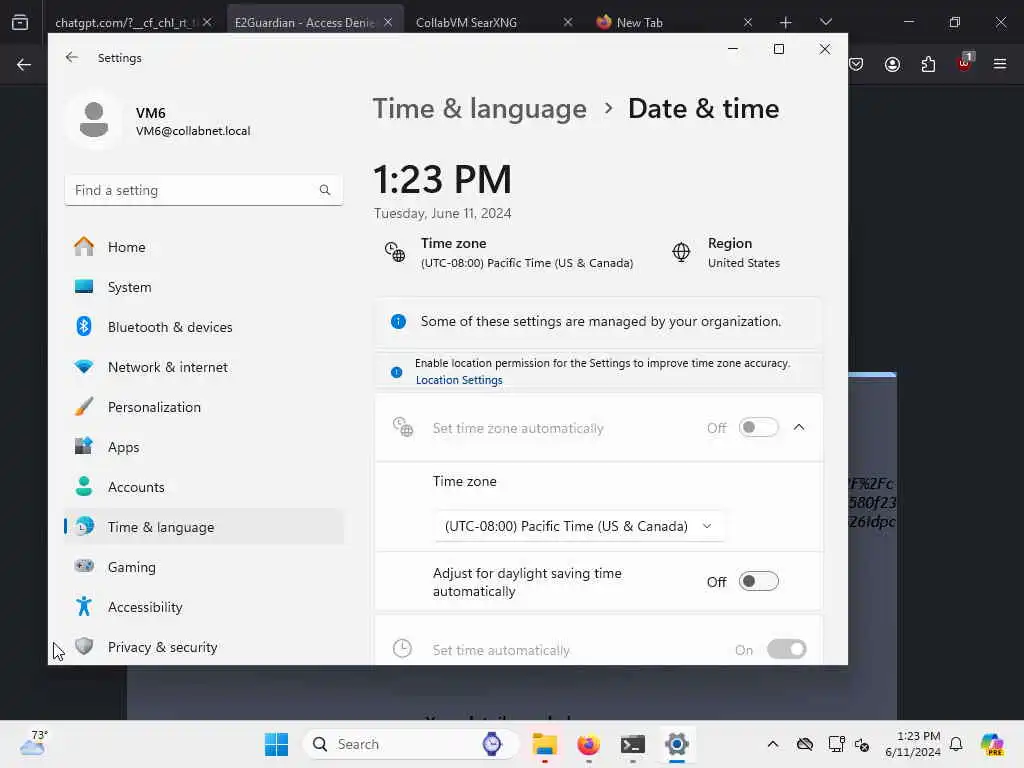1024x768 pixels.
Task: Open a new Firefox tab with plus
Action: 786,22
